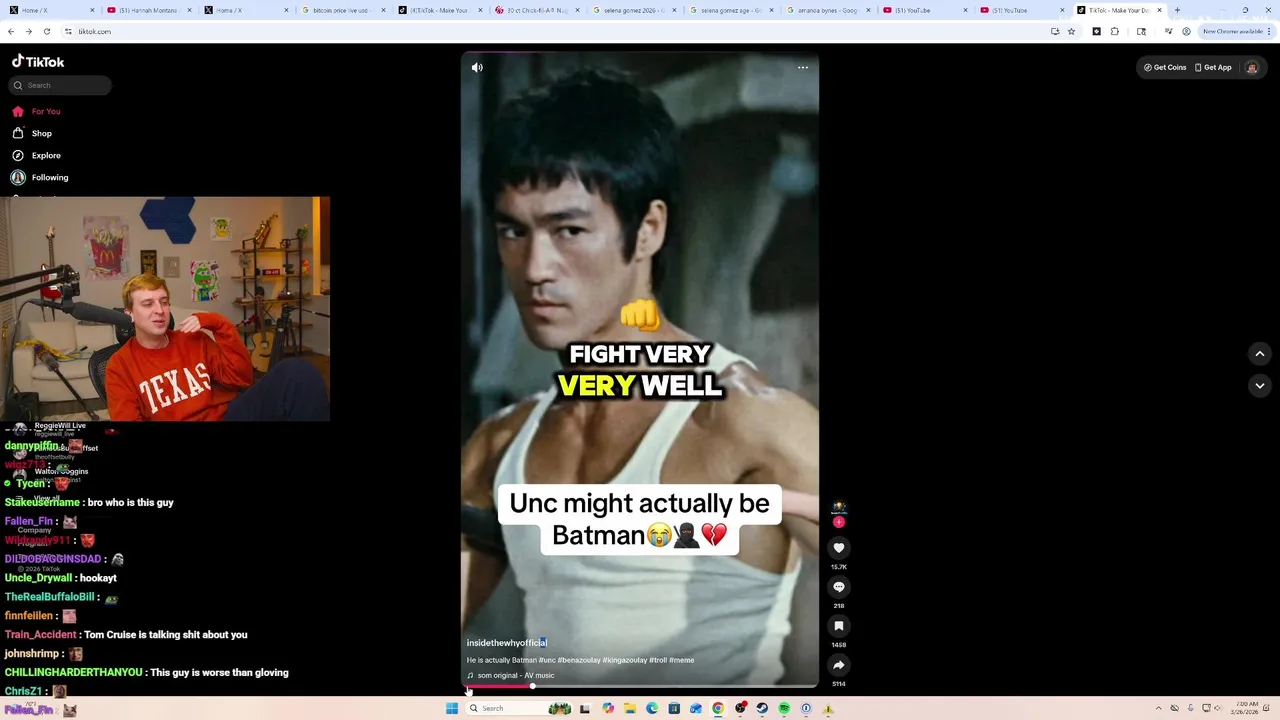
Task: Click the TikTok search field
Action: pos(60,85)
